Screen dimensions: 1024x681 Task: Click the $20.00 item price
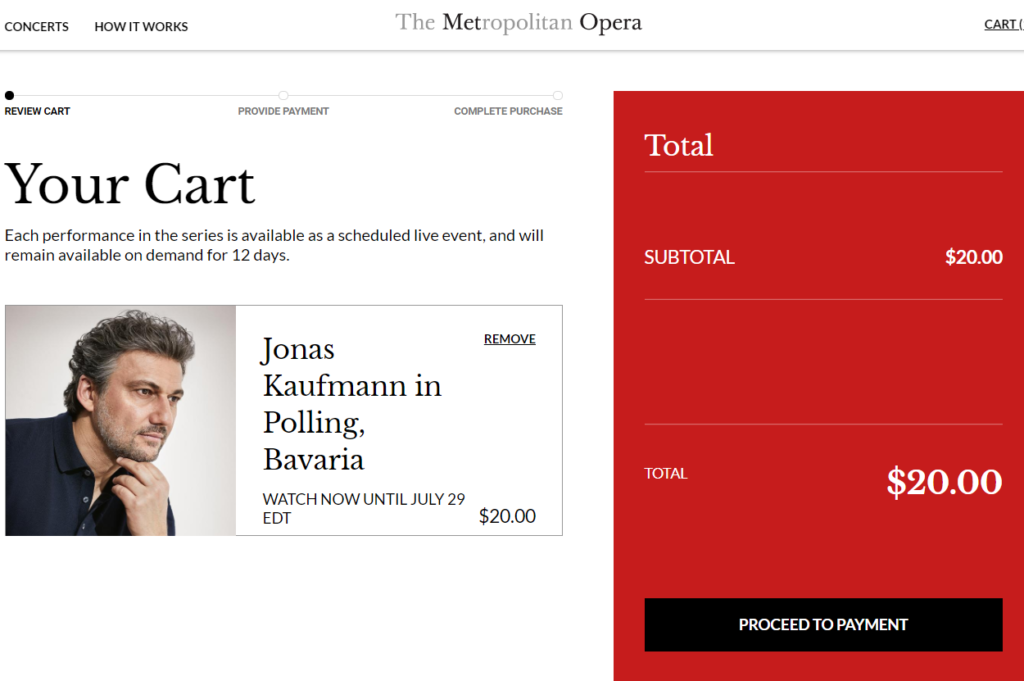(x=507, y=516)
